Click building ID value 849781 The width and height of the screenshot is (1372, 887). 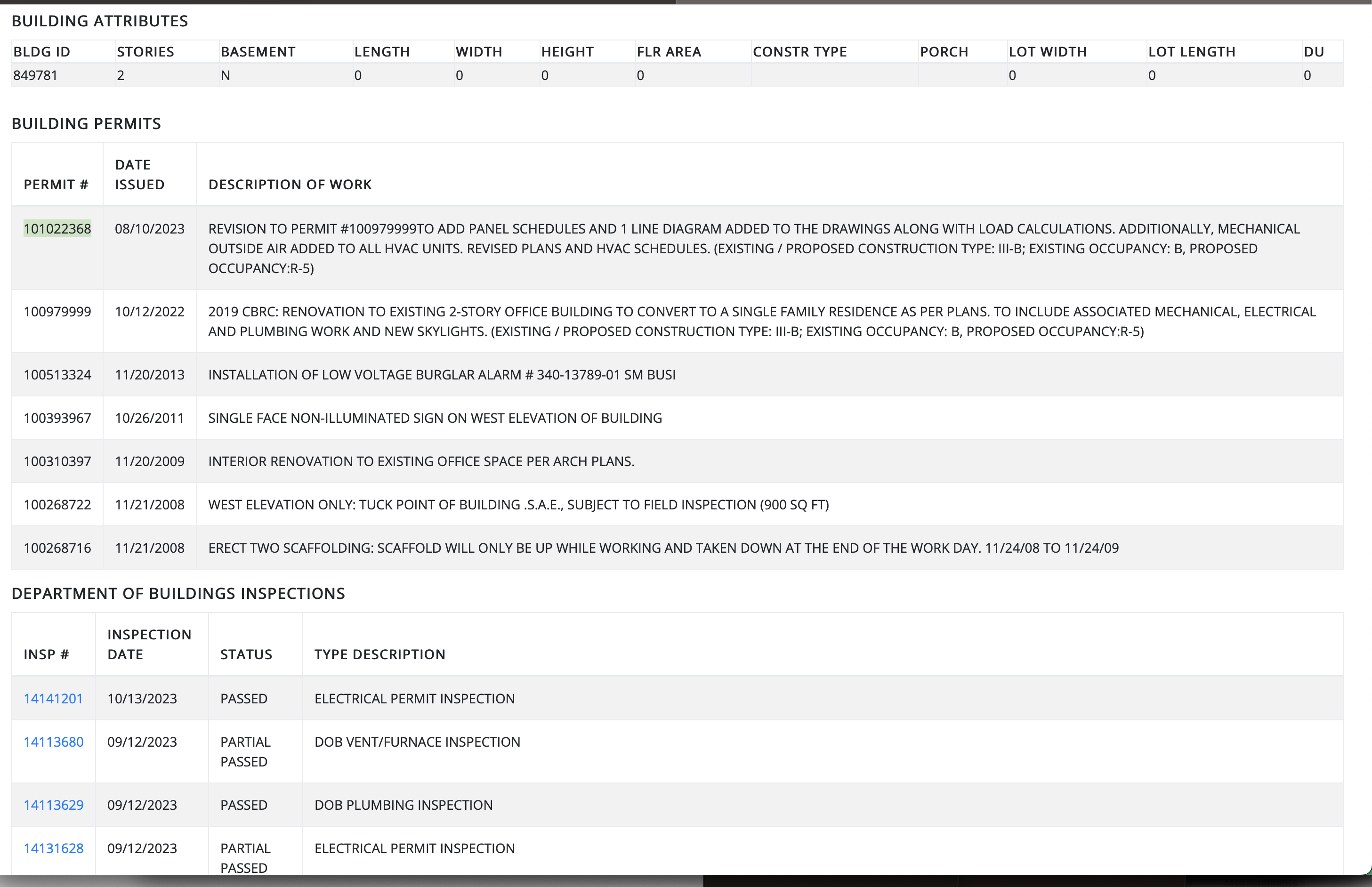pyautogui.click(x=35, y=75)
